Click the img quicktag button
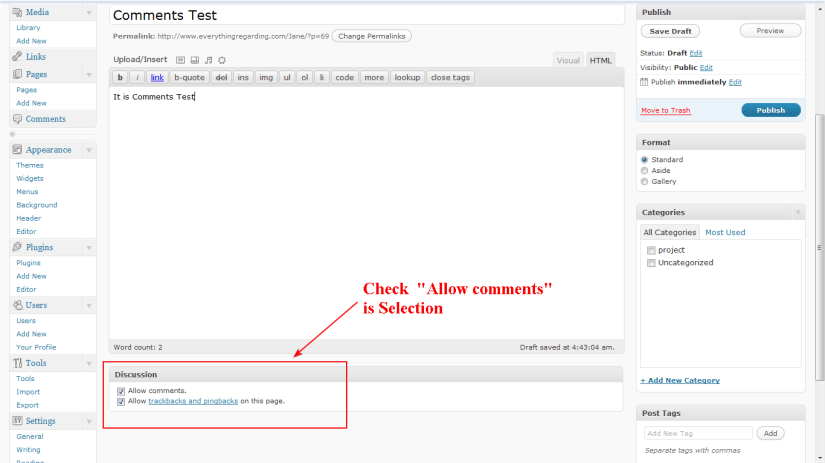825x463 pixels. pyautogui.click(x=266, y=77)
